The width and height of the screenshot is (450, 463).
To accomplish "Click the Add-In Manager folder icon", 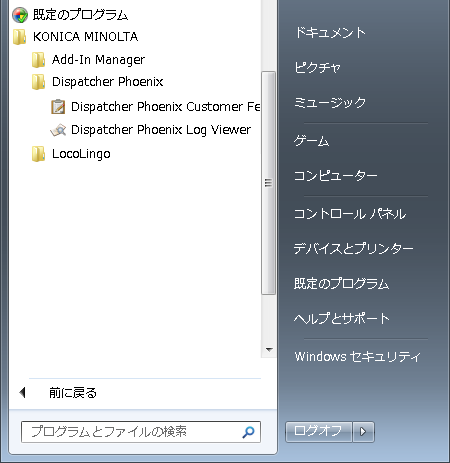I will click(39, 60).
